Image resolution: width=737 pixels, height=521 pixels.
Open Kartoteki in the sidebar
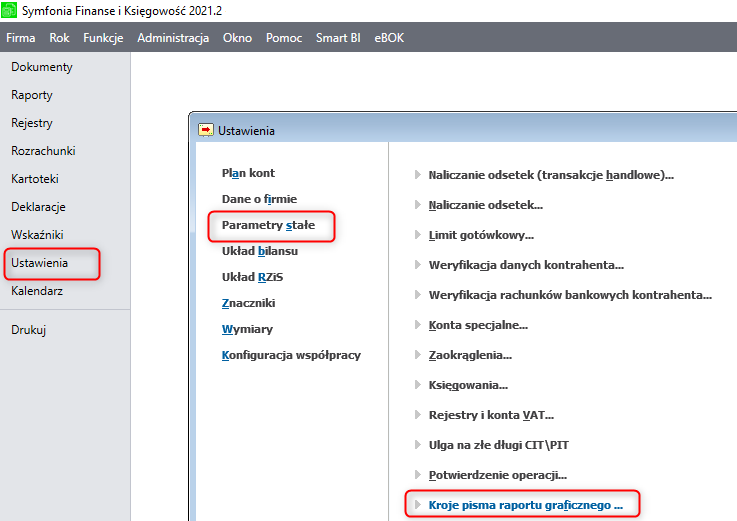(x=35, y=179)
